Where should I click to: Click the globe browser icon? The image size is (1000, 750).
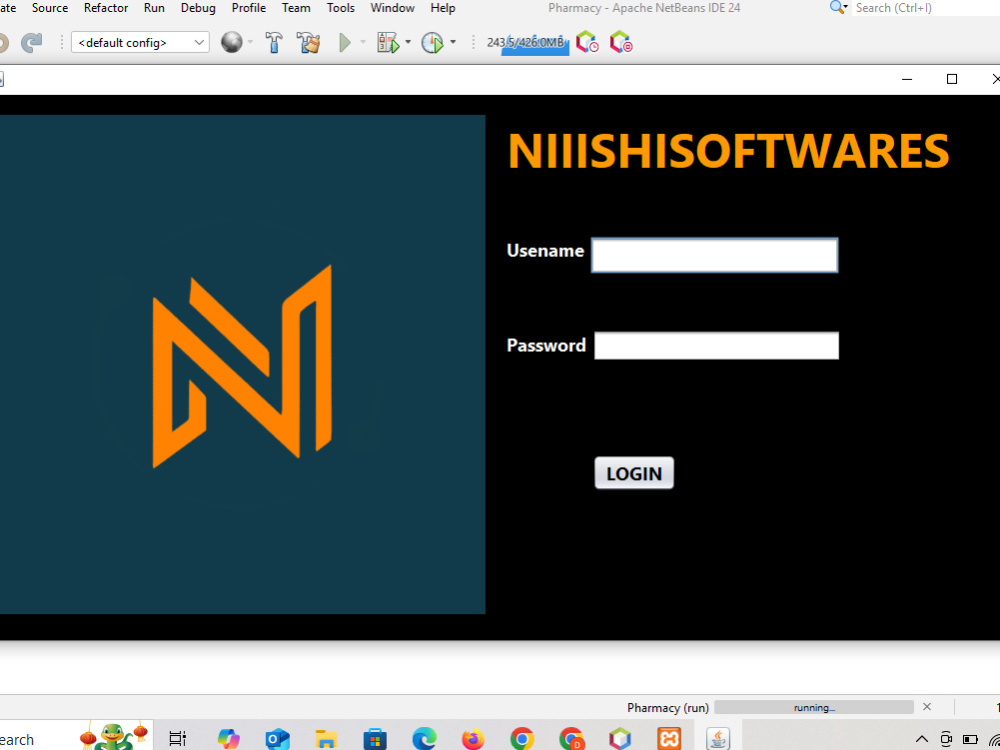[x=232, y=43]
